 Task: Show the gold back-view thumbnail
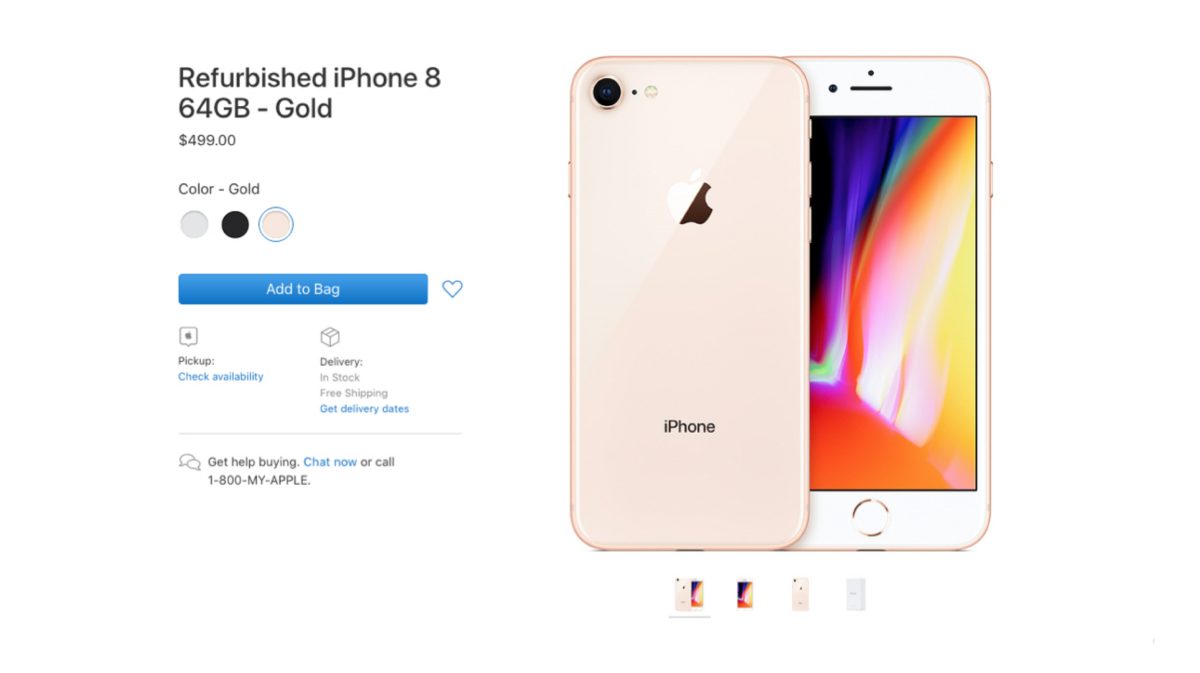800,594
